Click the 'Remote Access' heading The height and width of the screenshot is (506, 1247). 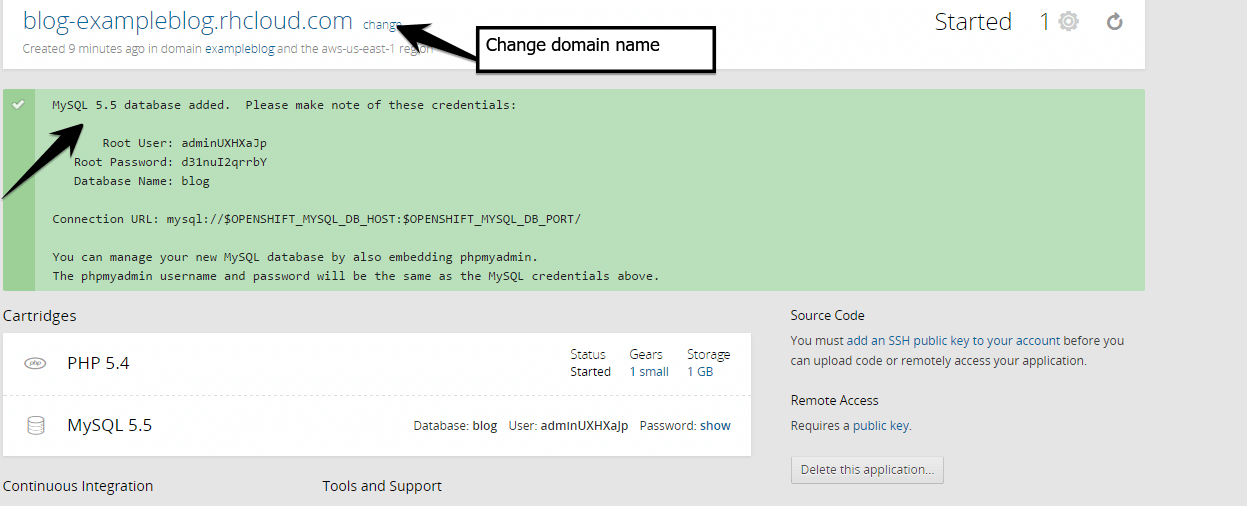[834, 401]
